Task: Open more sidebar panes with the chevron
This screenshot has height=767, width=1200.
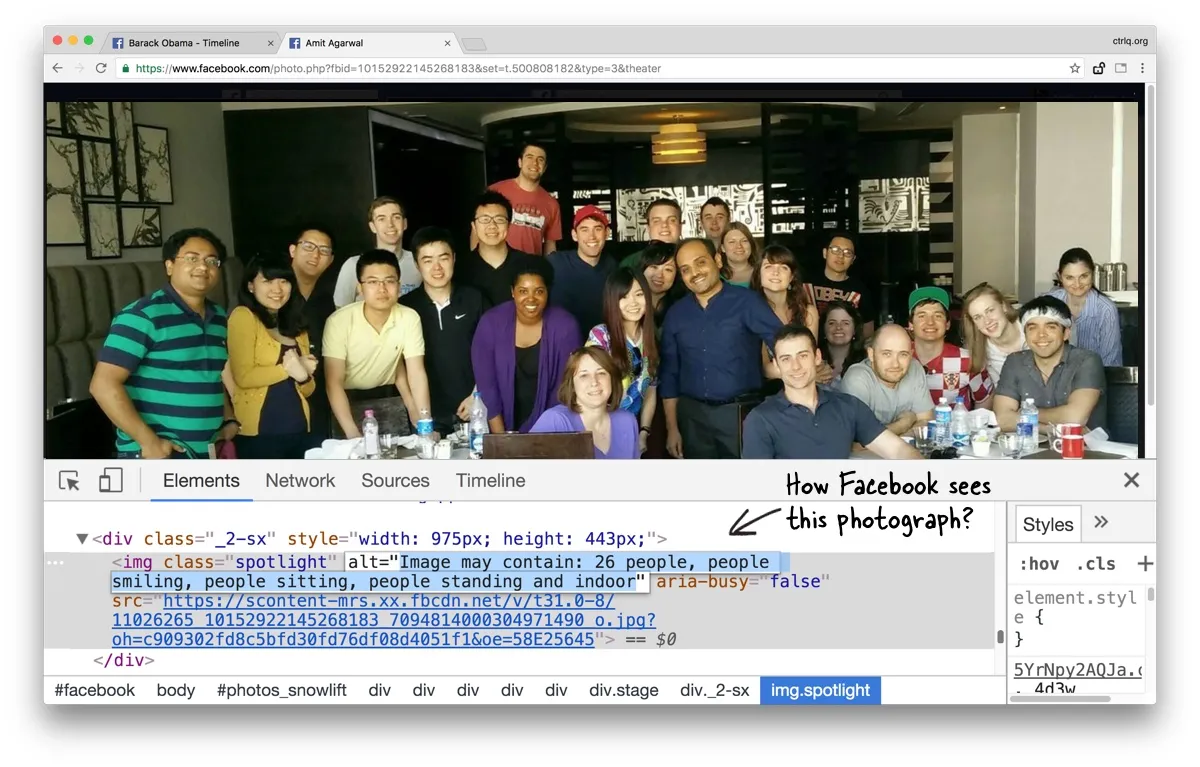Action: point(1101,522)
